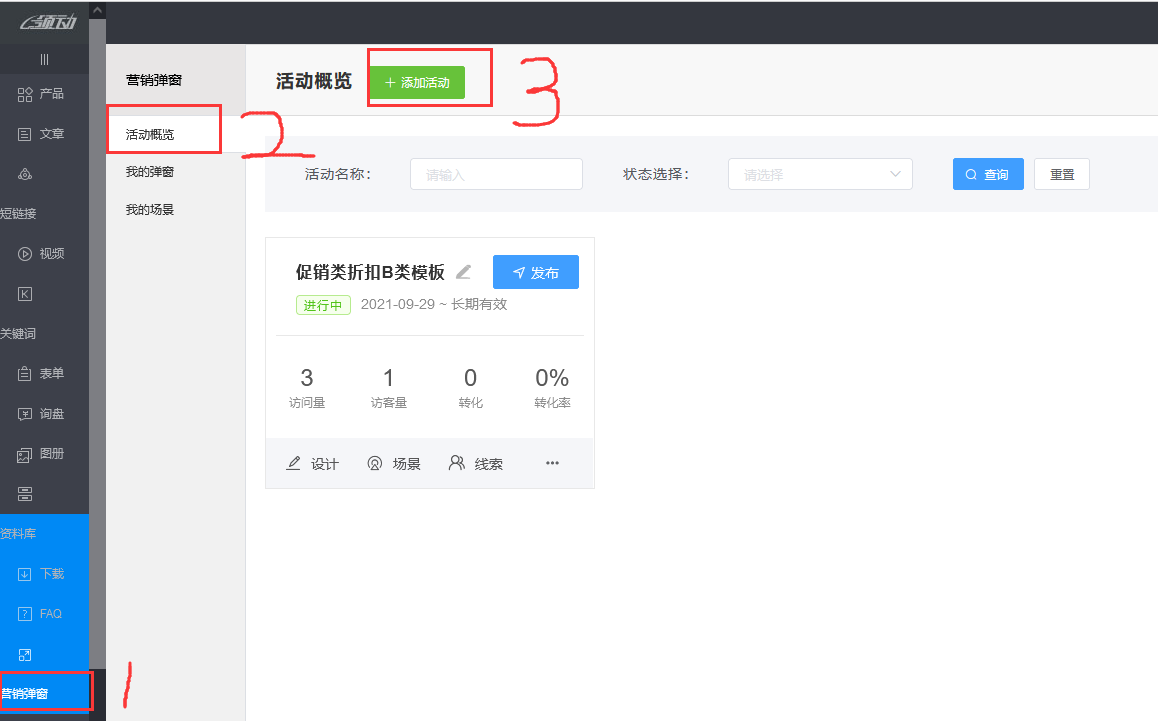This screenshot has width=1158, height=721.
Task: Expand the 状态选择 status dropdown
Action: (820, 174)
